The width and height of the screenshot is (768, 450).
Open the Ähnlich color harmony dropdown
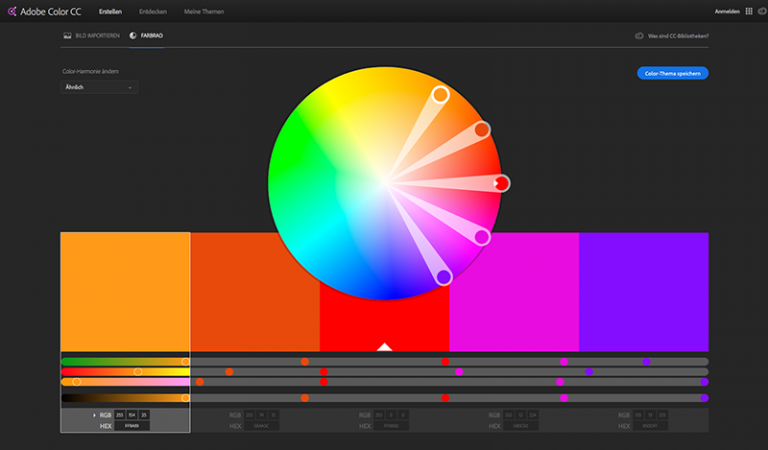(99, 87)
